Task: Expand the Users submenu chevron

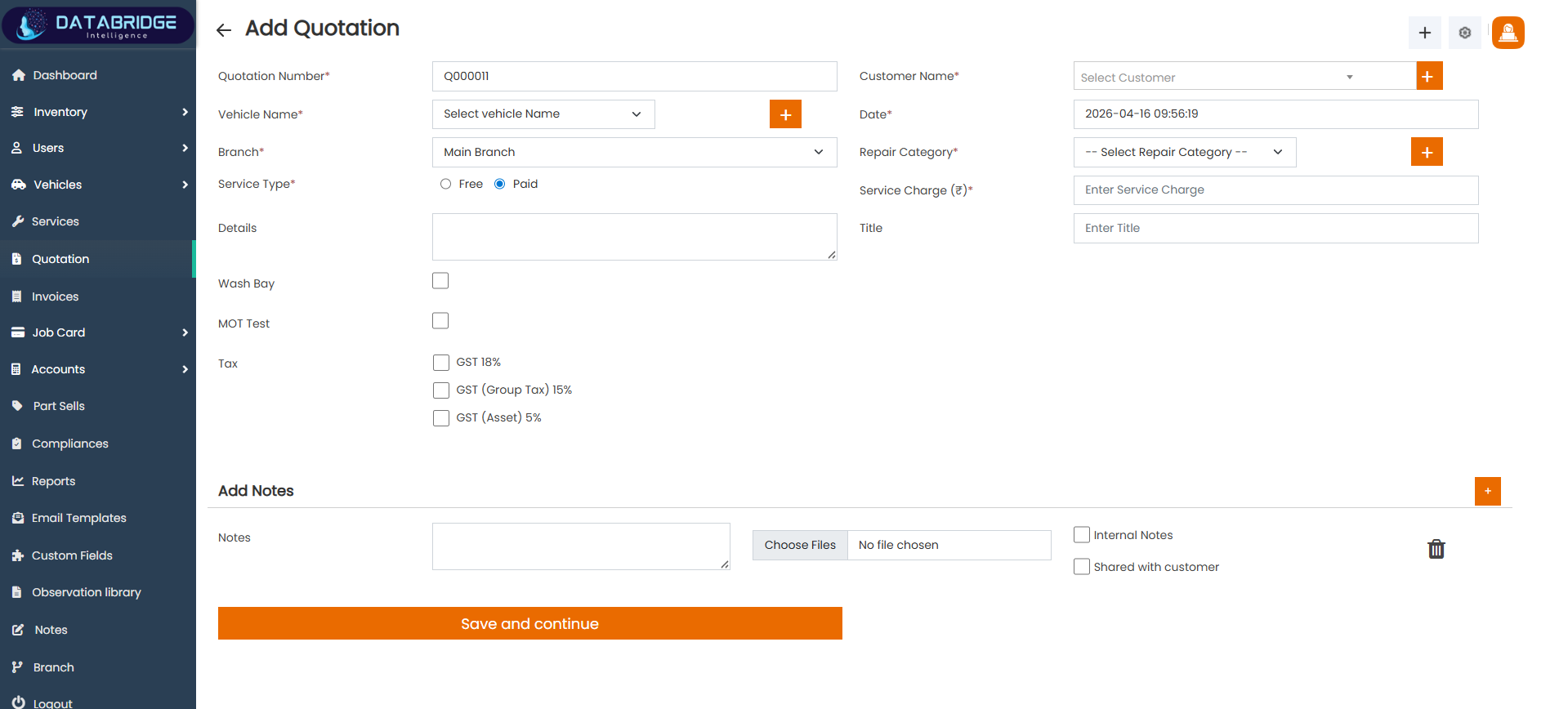Action: click(185, 148)
